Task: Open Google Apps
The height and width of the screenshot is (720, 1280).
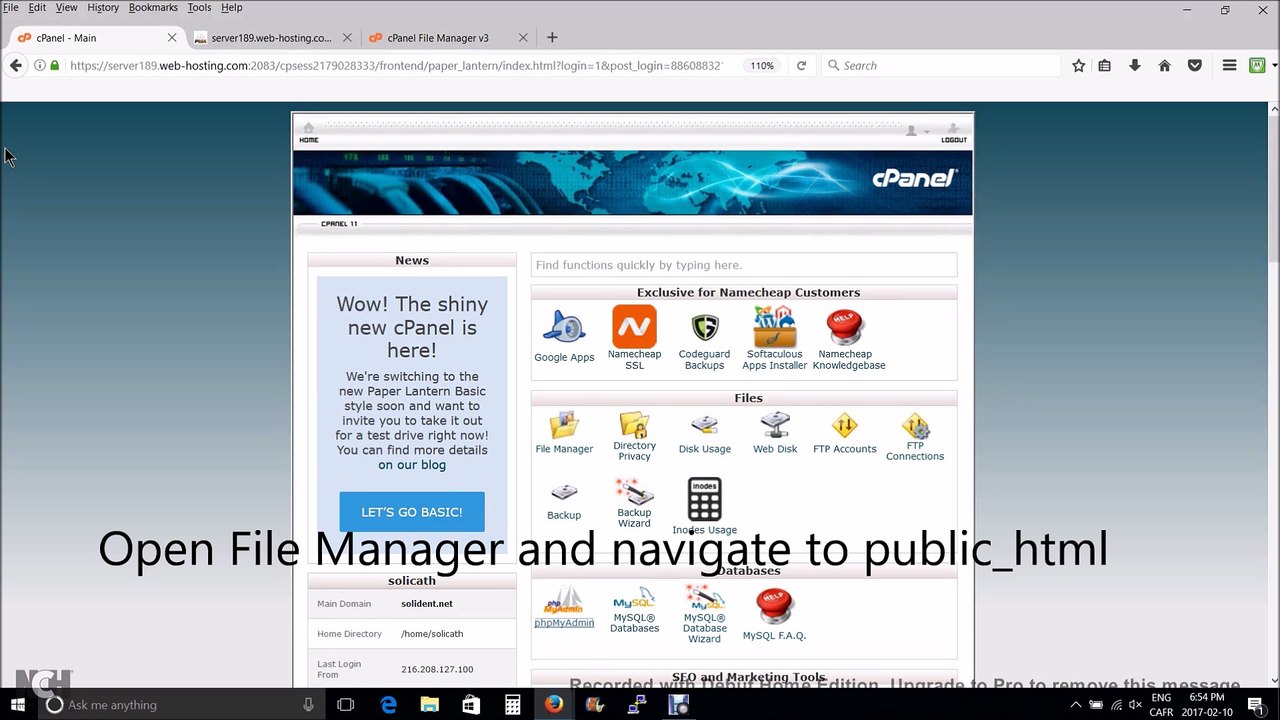Action: (x=564, y=336)
